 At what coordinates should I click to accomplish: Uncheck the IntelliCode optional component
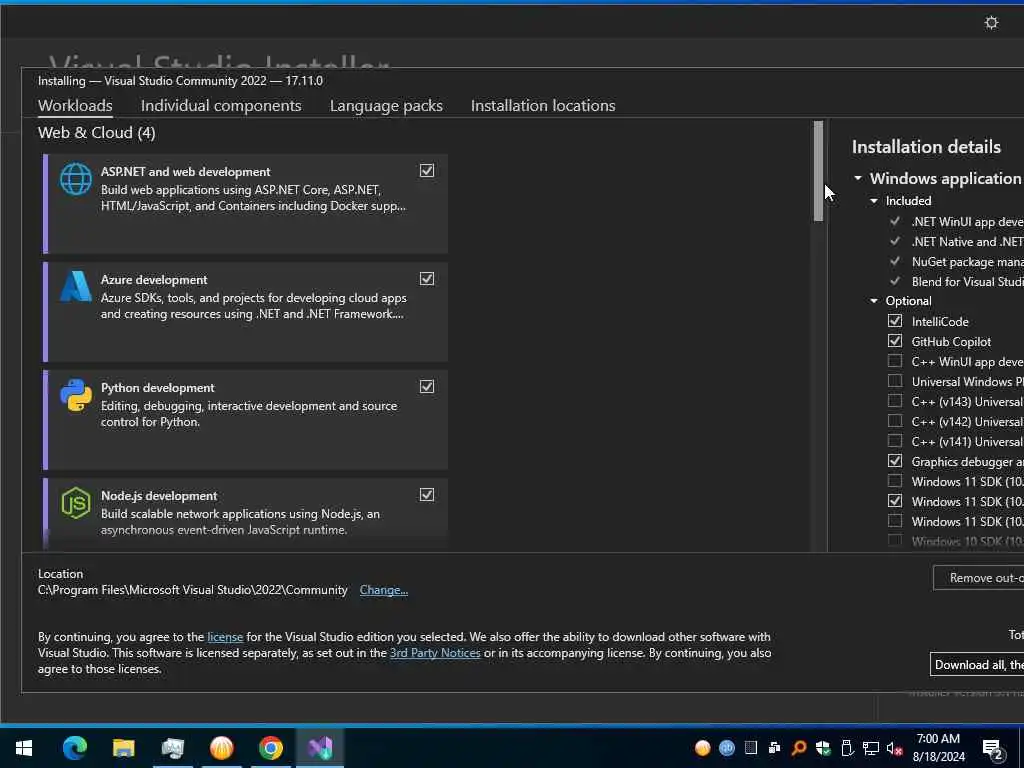tap(895, 321)
